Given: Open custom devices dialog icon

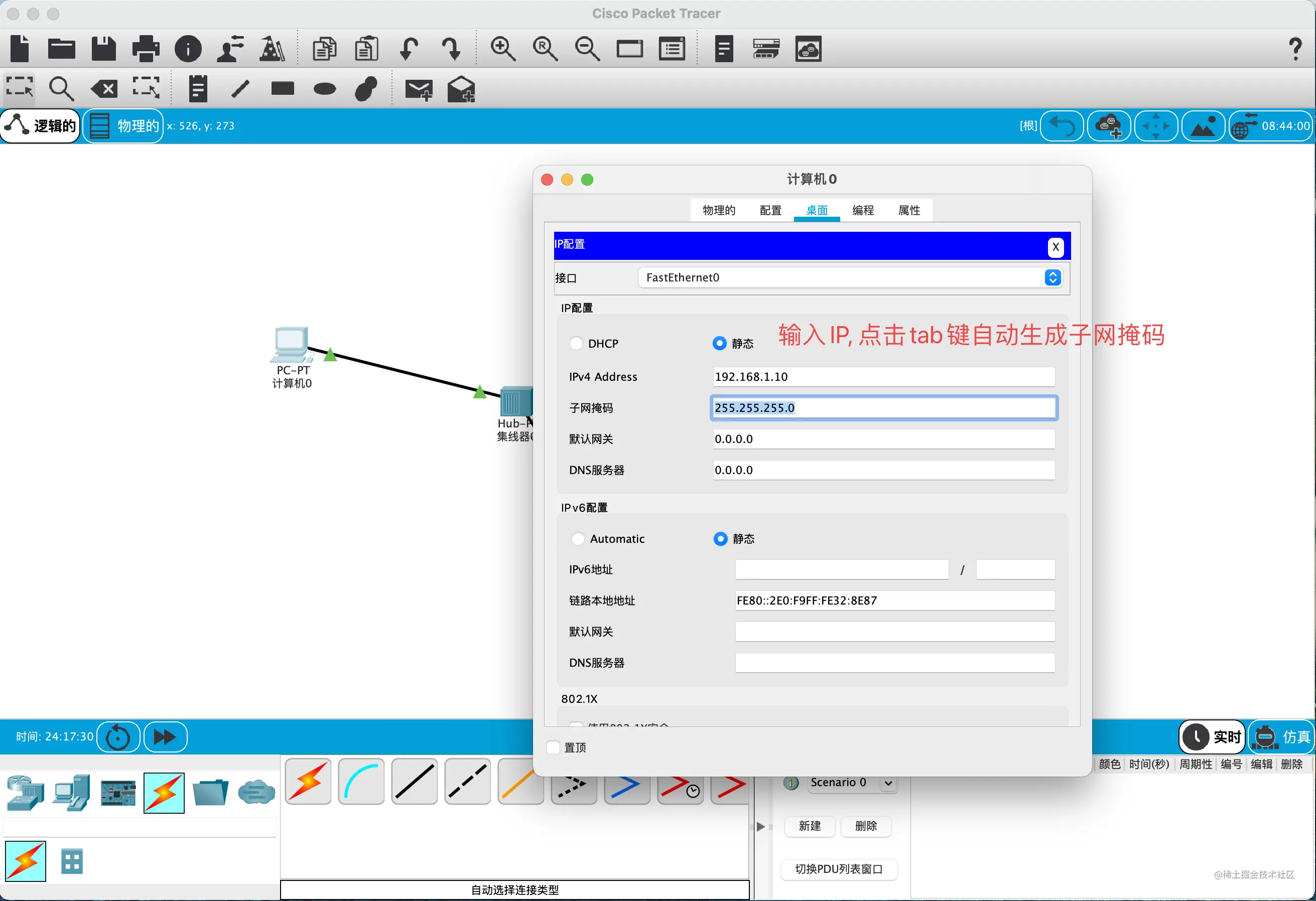Looking at the screenshot, I should click(672, 49).
